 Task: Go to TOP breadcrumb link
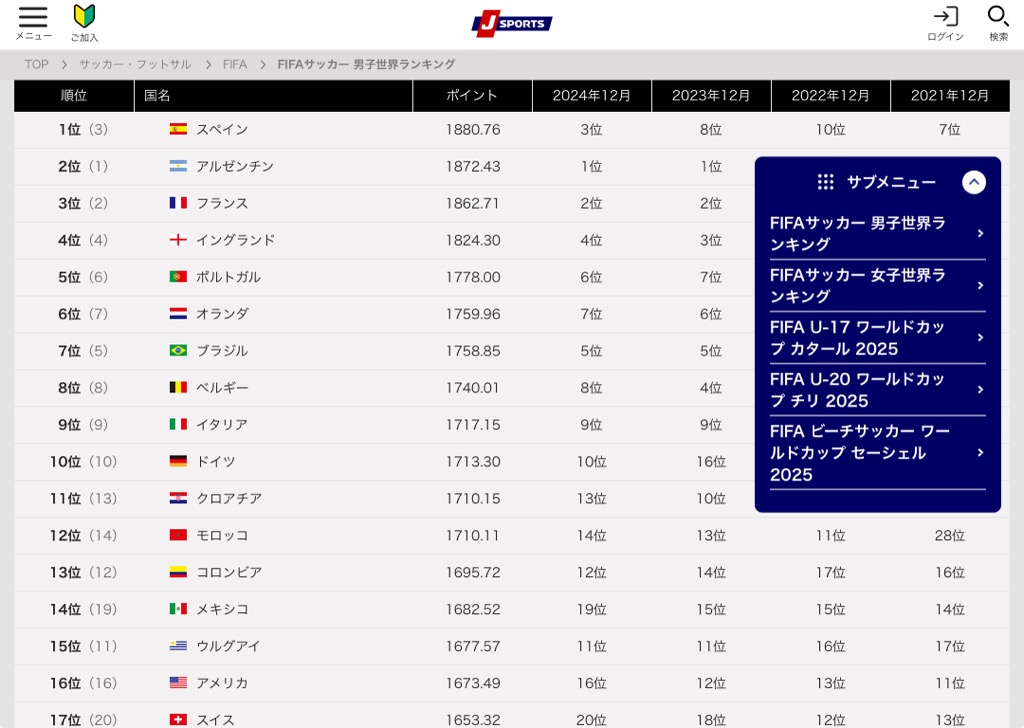click(36, 64)
